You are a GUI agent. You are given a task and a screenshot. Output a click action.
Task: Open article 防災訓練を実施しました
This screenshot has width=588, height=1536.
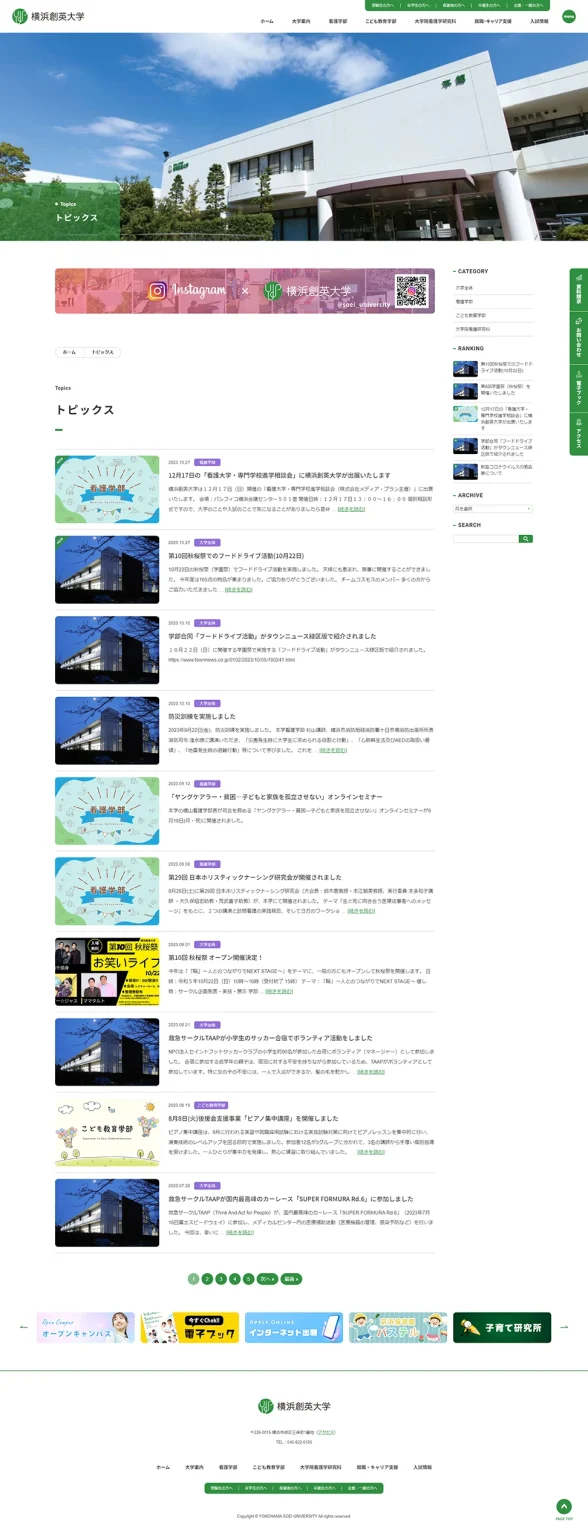pos(202,716)
